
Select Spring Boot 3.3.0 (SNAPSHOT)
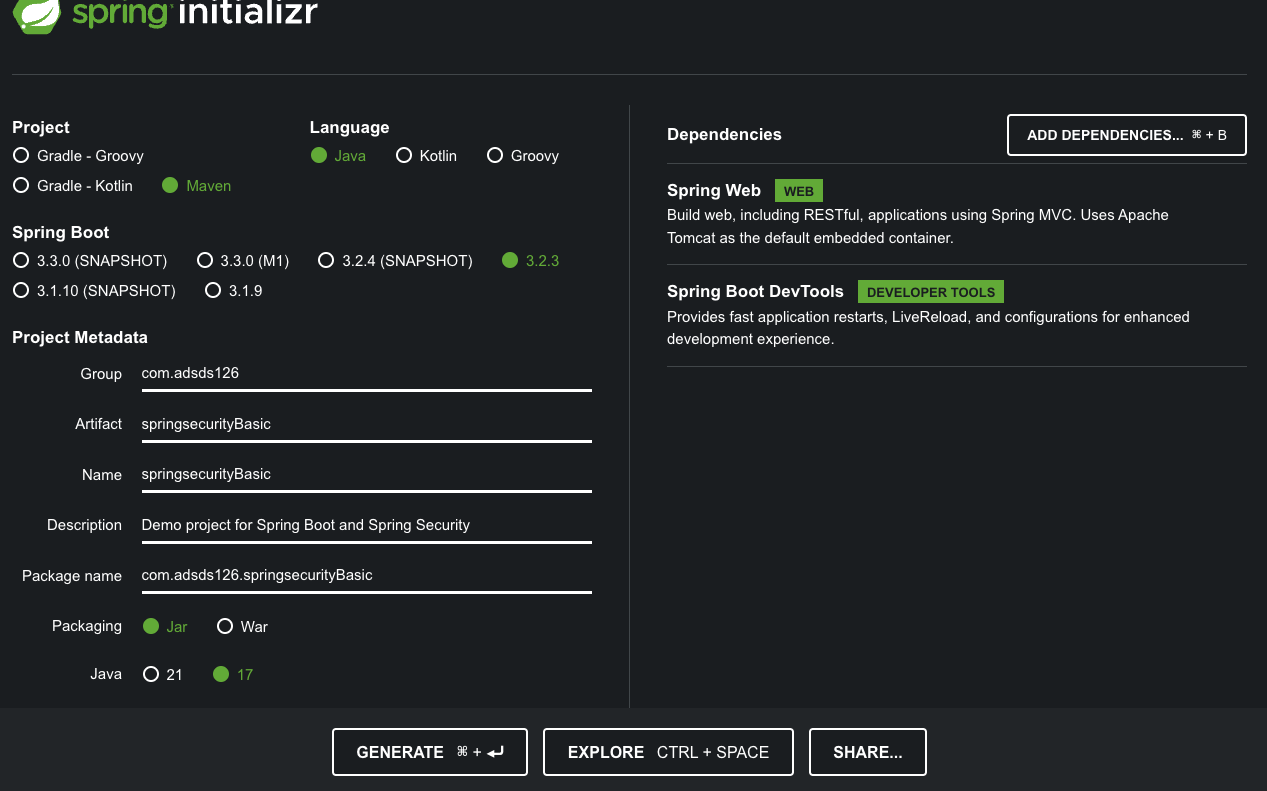point(90,261)
